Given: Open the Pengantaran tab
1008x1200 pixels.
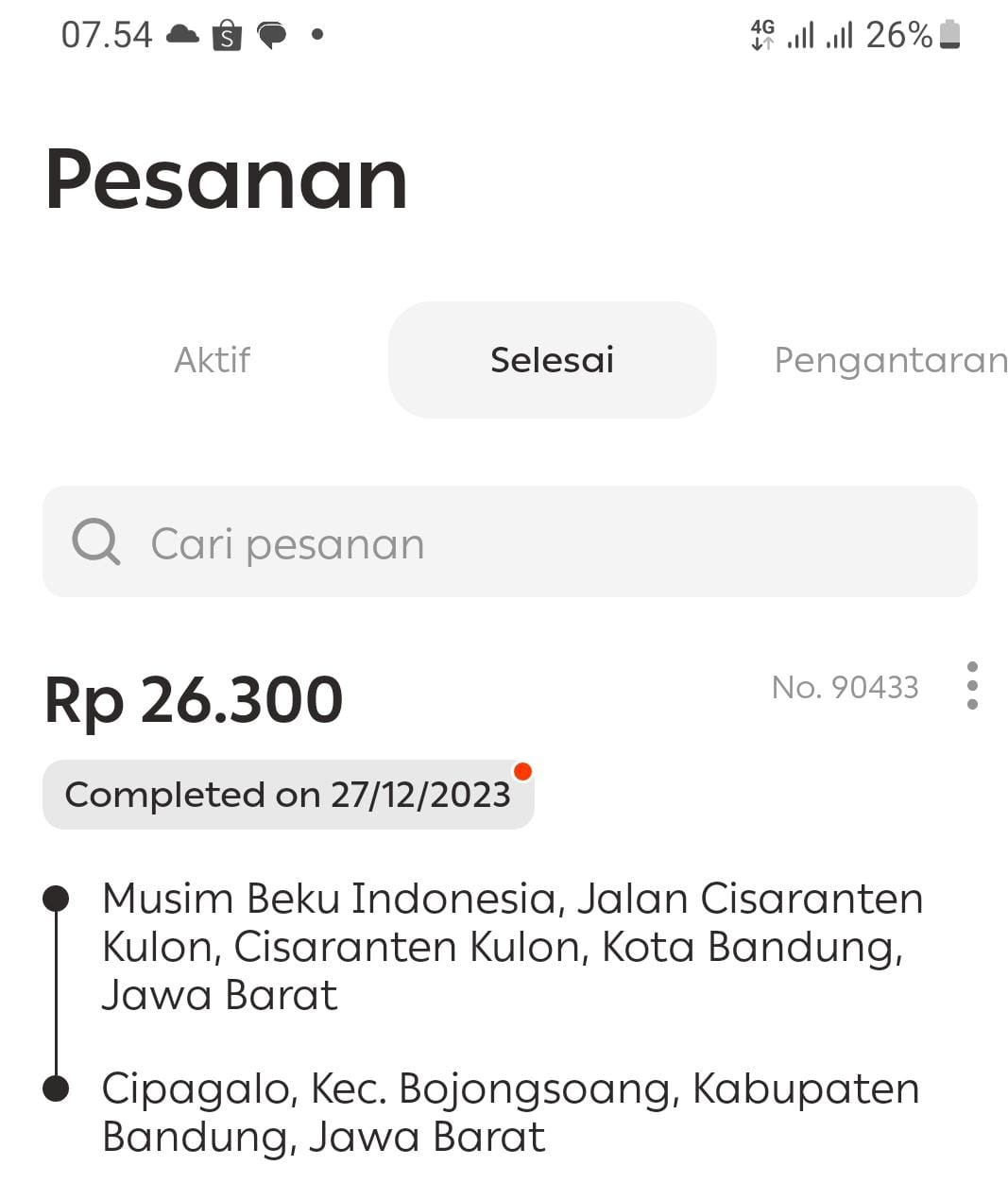Looking at the screenshot, I should tap(890, 360).
